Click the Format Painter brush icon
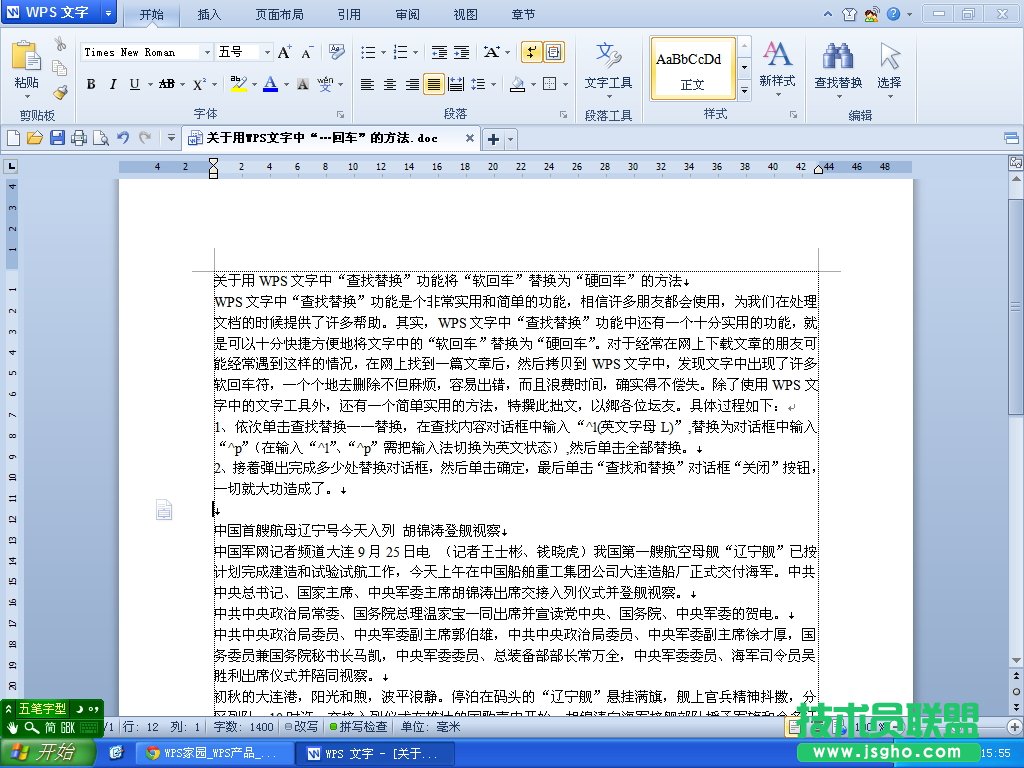 [60, 93]
